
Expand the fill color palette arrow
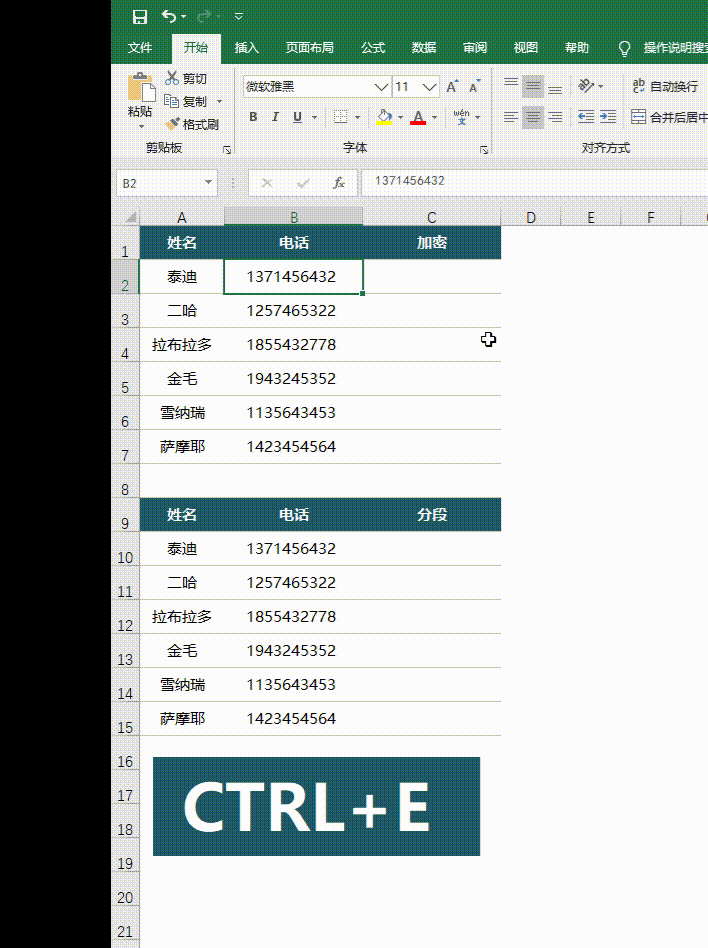pos(400,117)
